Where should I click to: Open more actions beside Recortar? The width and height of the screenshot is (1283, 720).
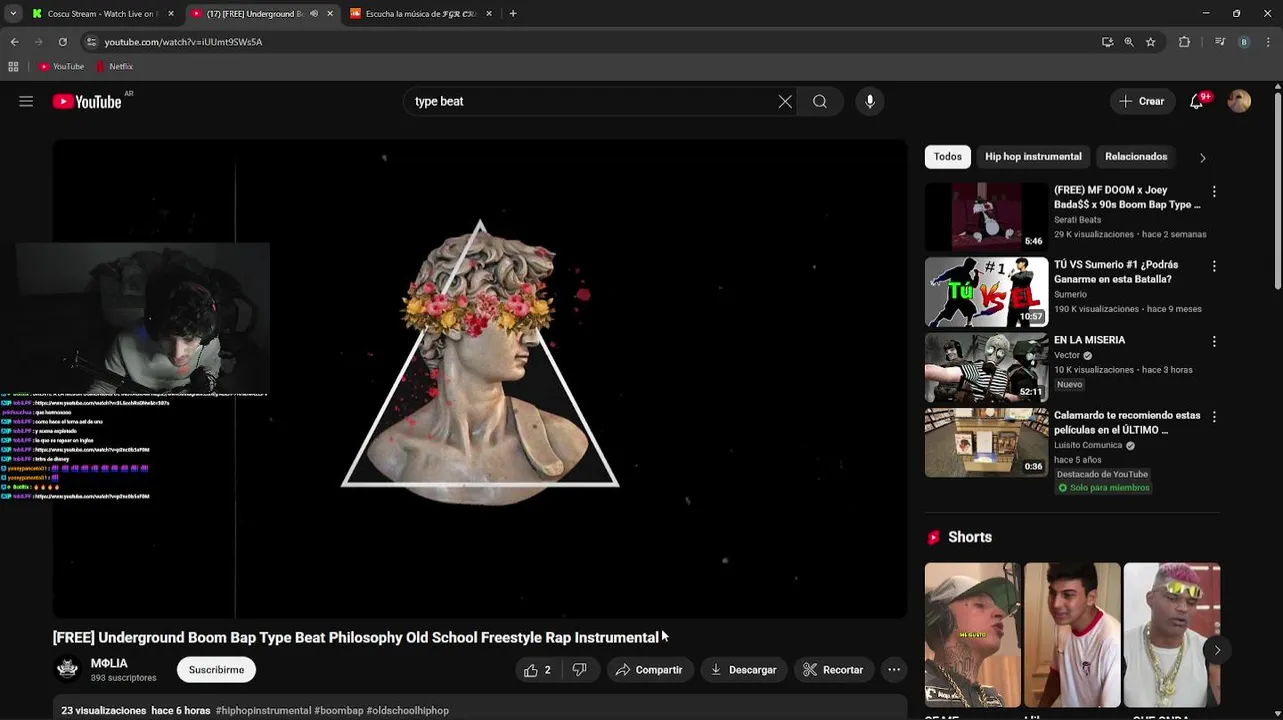coord(894,670)
